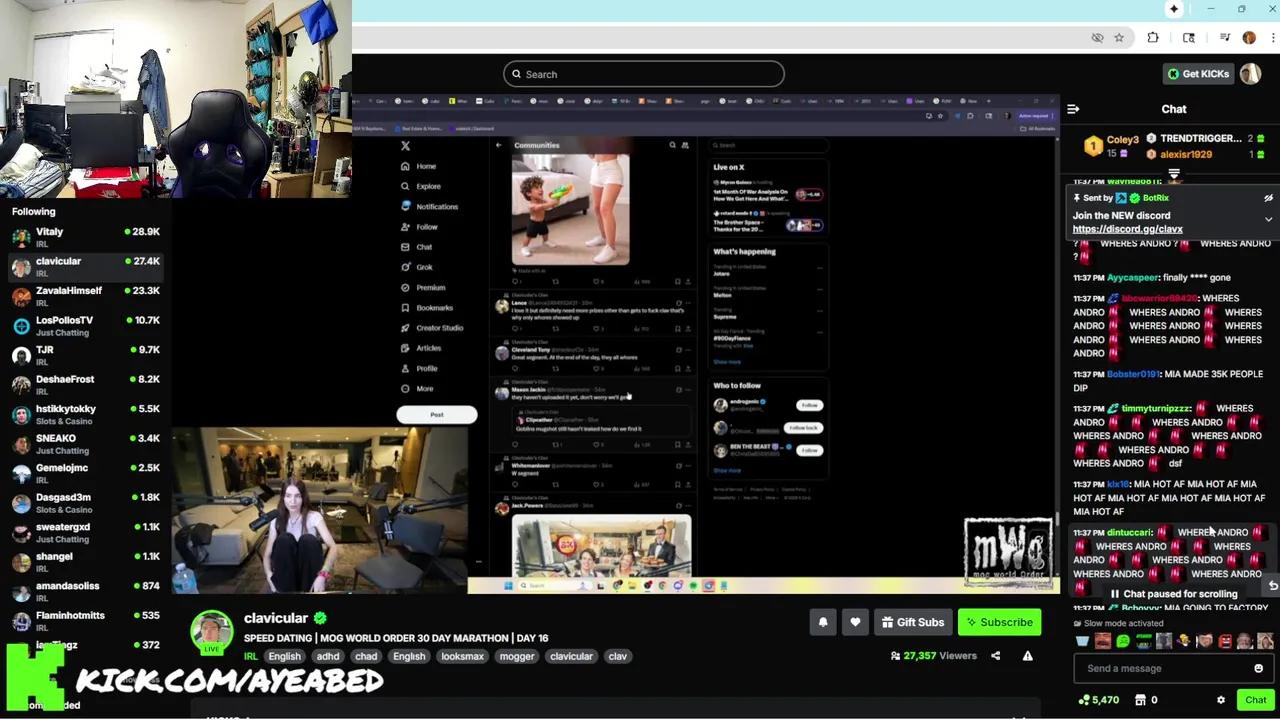Open Dasgasd3m channel from sidebar
This screenshot has width=1280, height=720.
[86, 503]
